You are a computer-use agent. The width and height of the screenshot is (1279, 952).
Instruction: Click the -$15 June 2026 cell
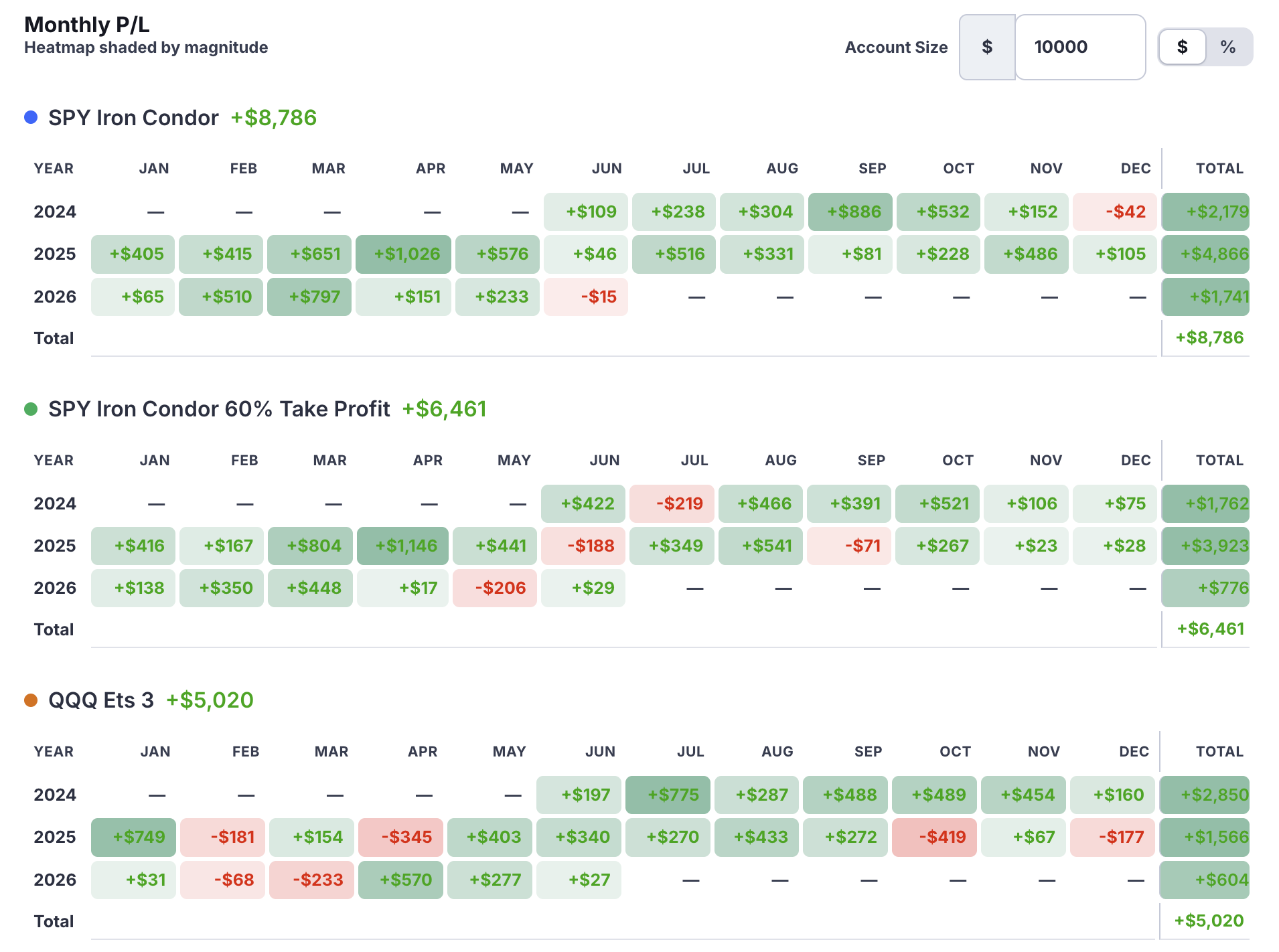(x=586, y=297)
